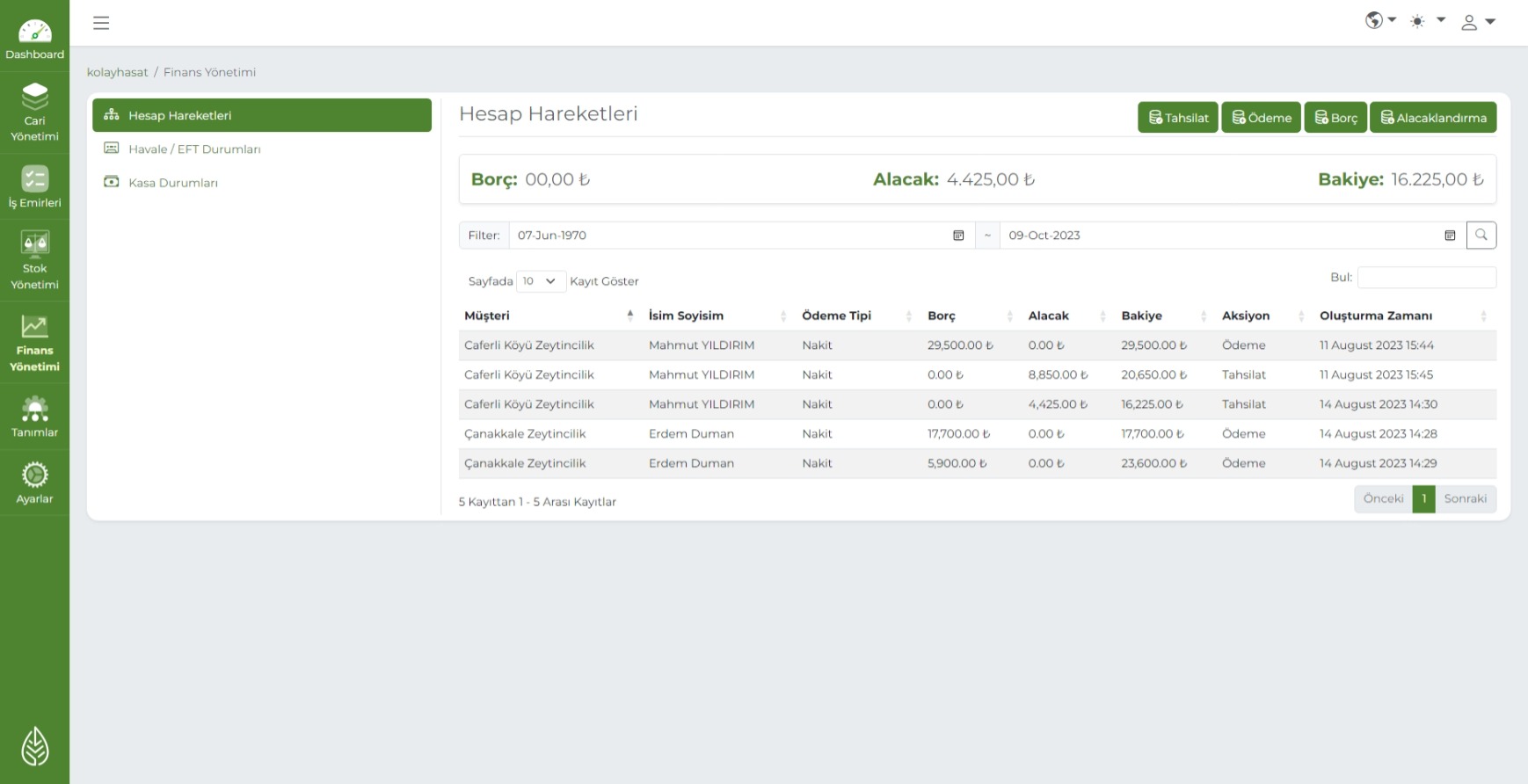Go to İş Emirleri sidebar item
This screenshot has height=784, width=1528.
pos(34,186)
